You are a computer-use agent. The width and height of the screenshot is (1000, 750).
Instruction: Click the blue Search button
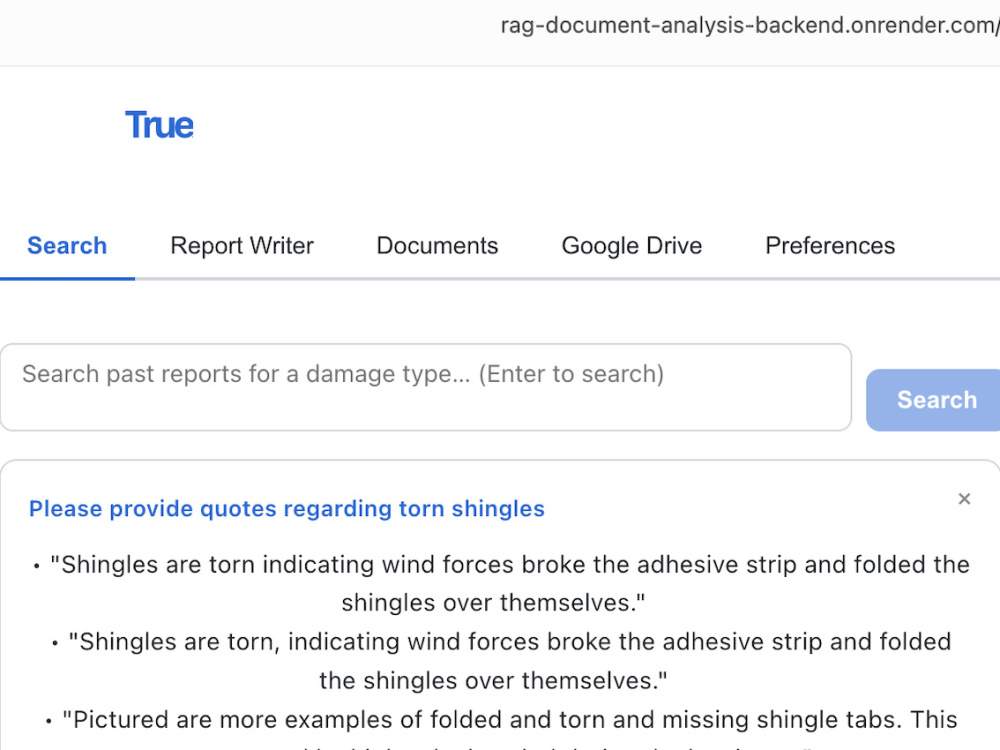935,400
